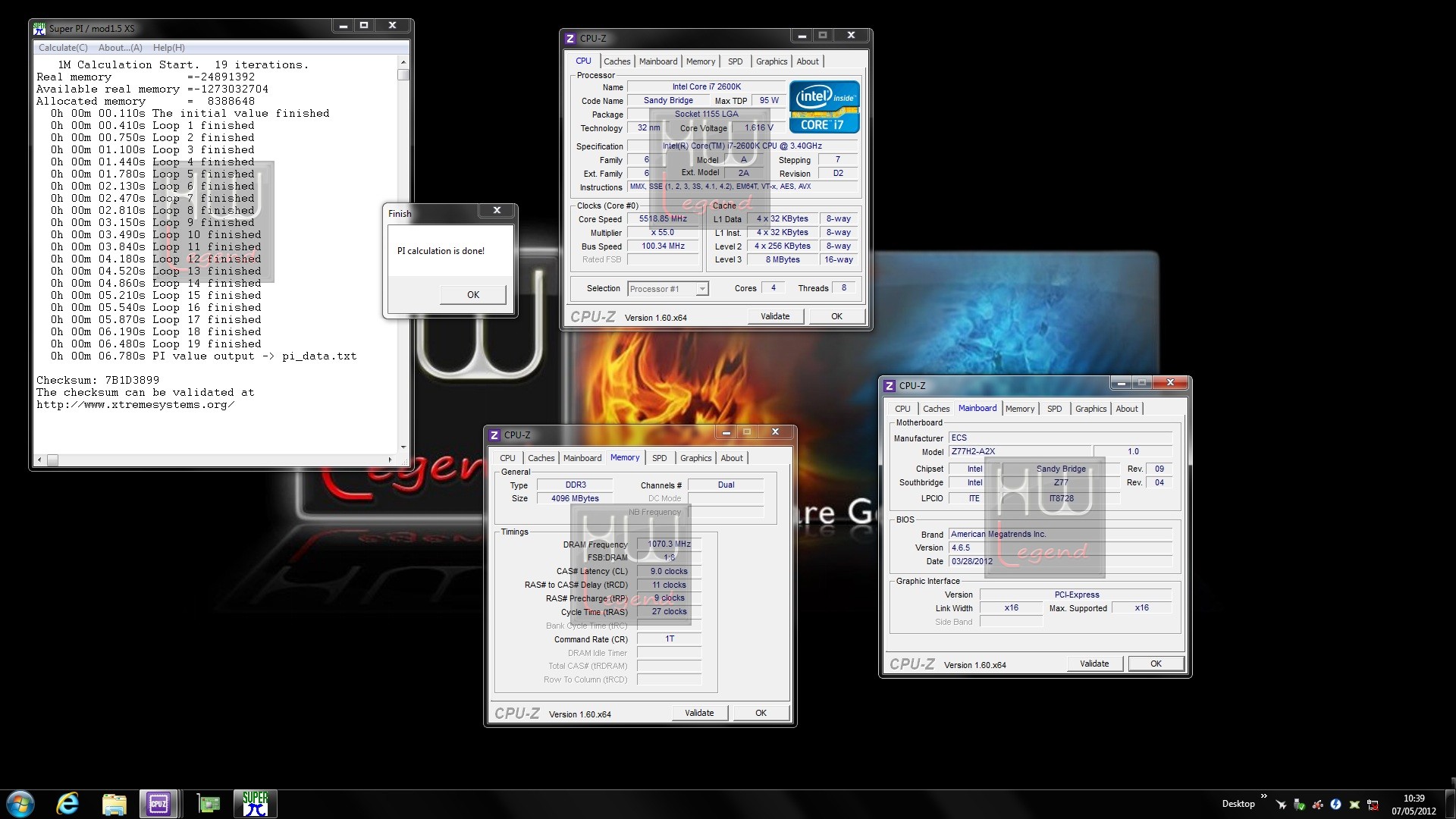Click the red creature tray icon
The height and width of the screenshot is (819, 1456).
1317,805
